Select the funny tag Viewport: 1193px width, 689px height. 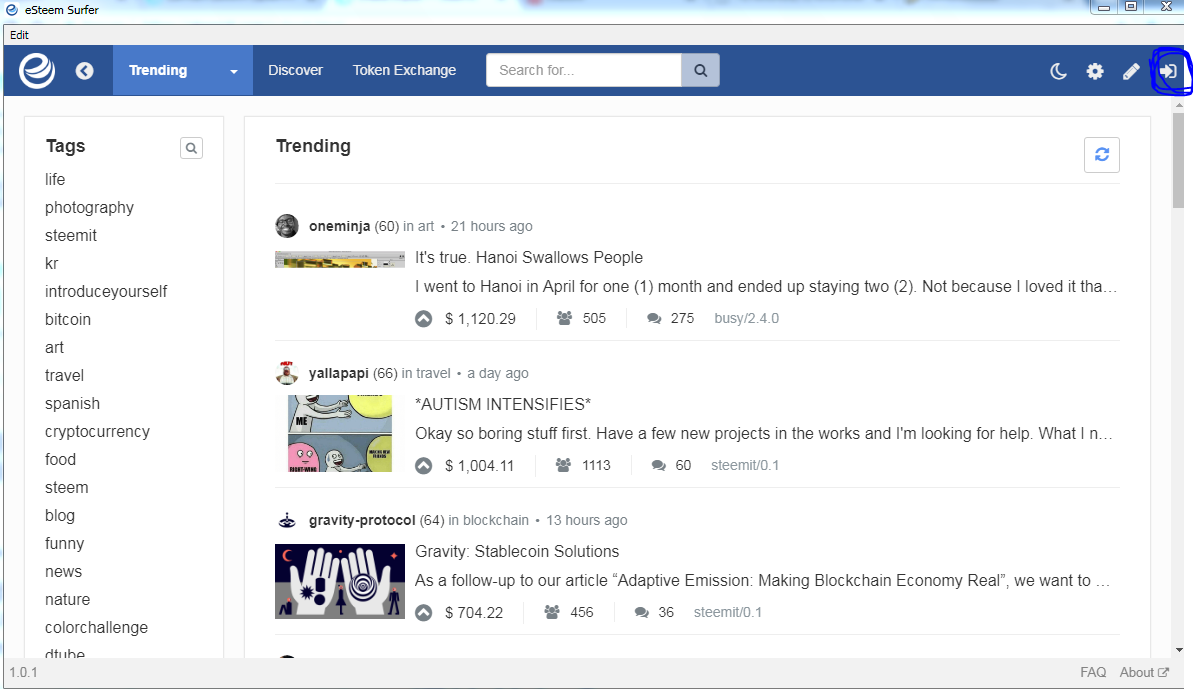64,544
